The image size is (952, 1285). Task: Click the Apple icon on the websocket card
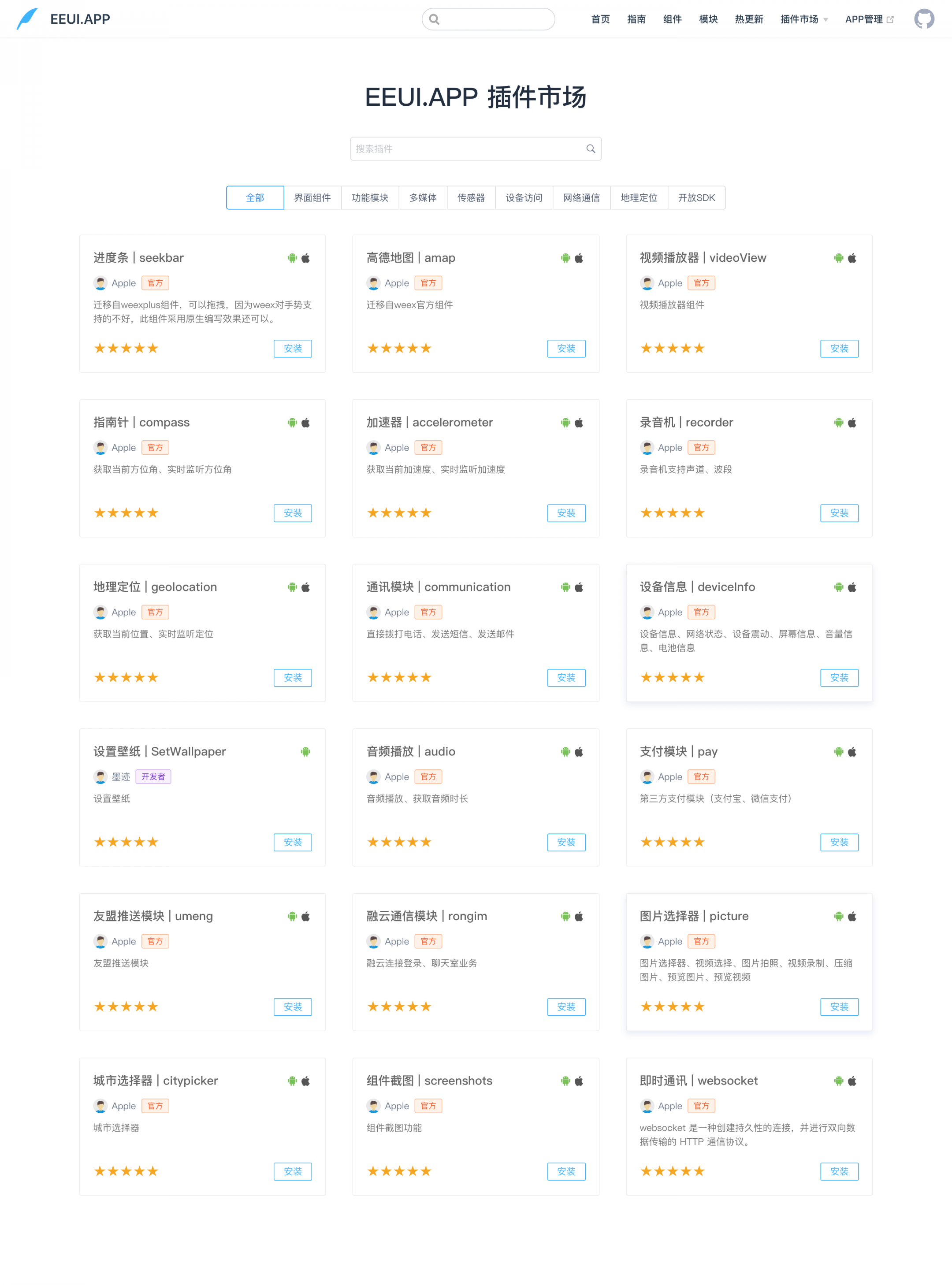(852, 1081)
